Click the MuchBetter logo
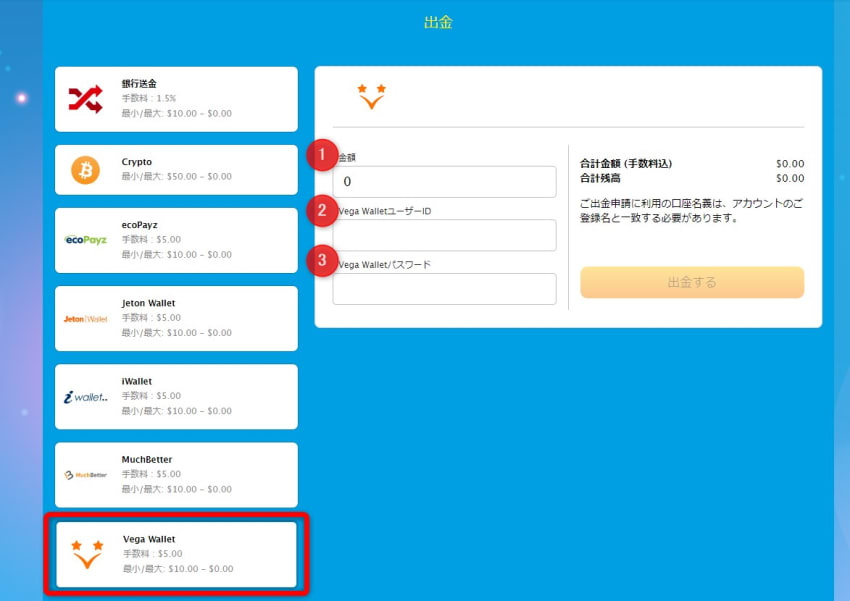 (x=86, y=475)
